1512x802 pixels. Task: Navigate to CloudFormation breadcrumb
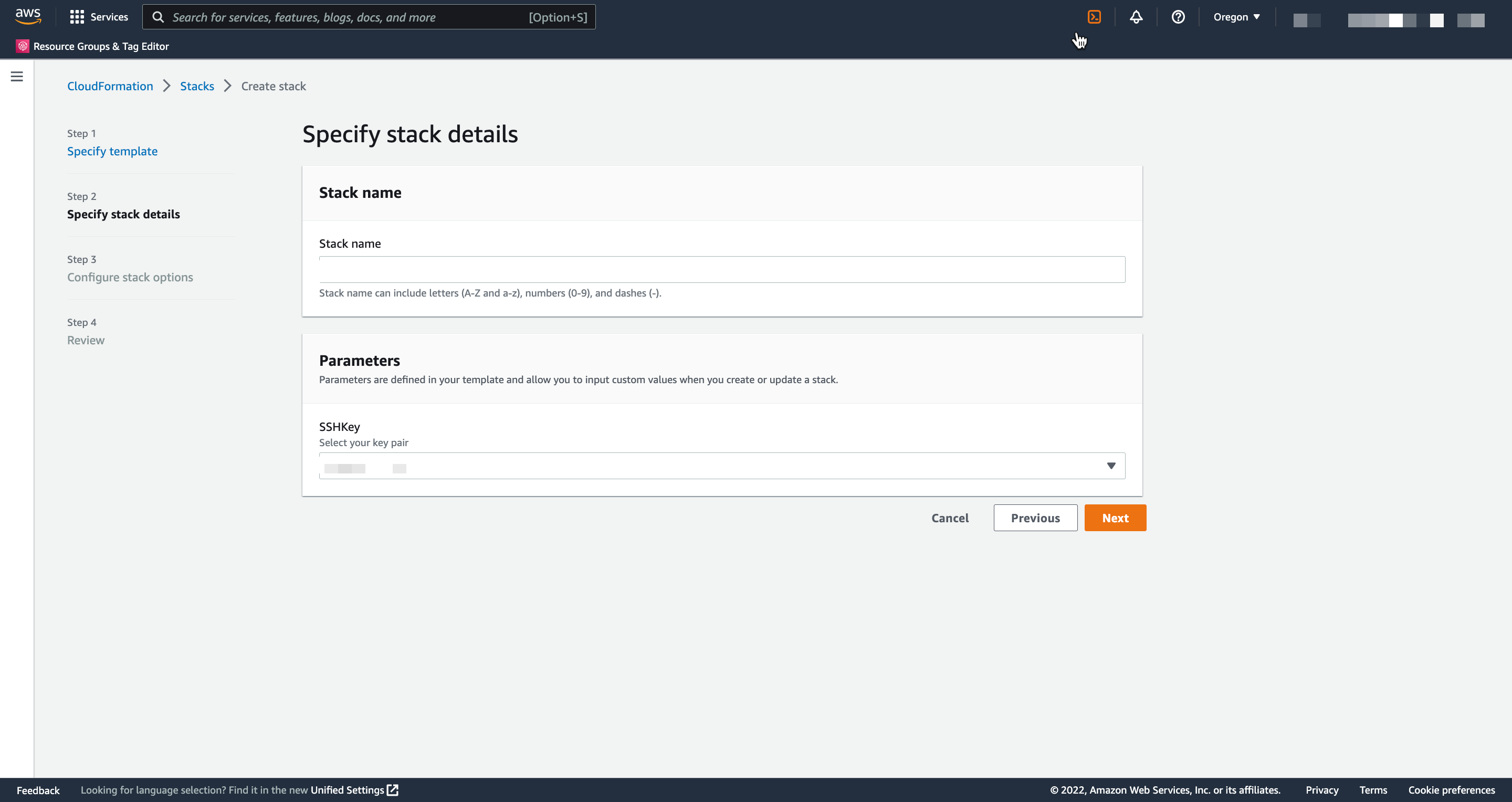click(110, 86)
